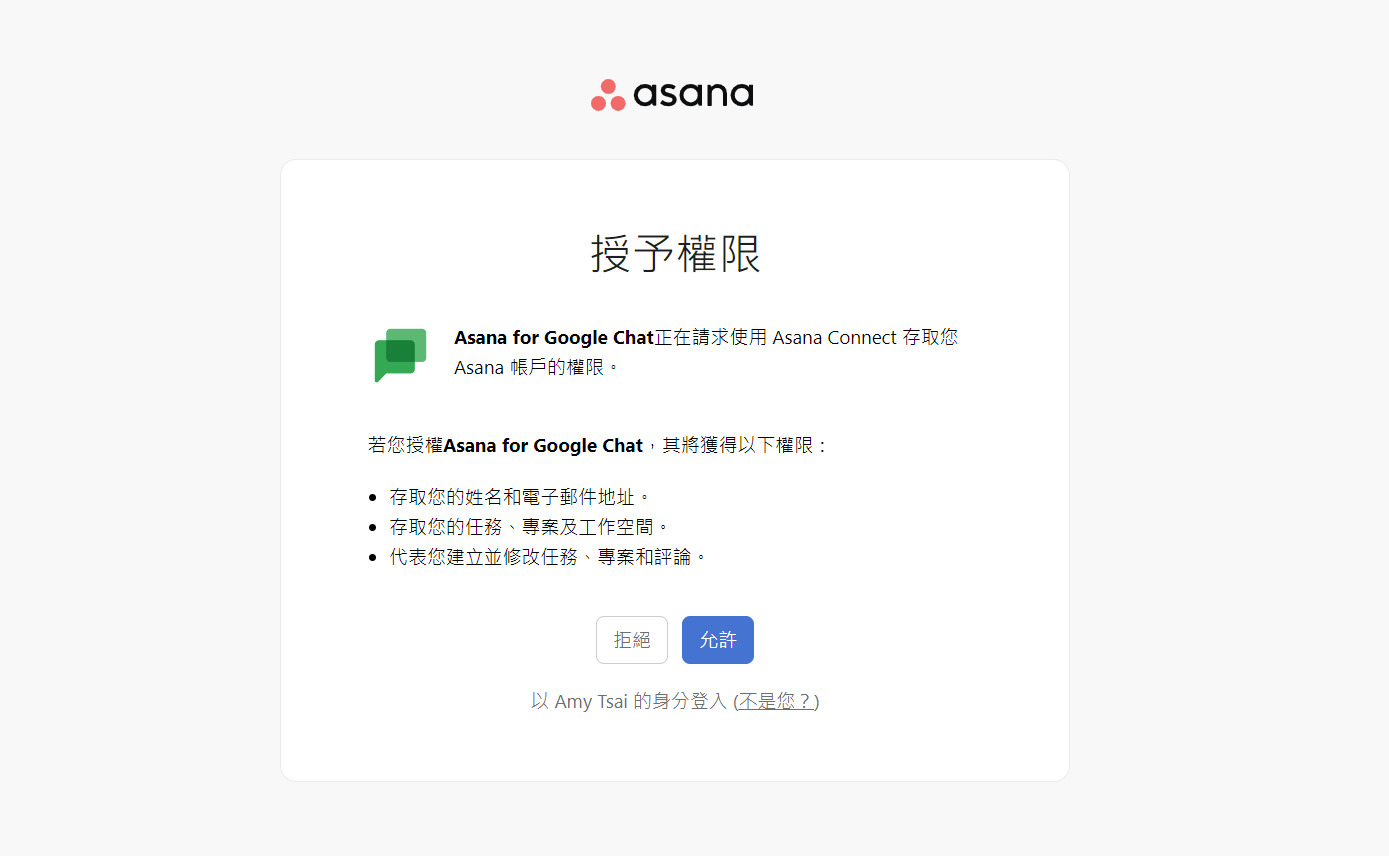Click the green Google Chat app icon
Image resolution: width=1389 pixels, height=856 pixels.
pyautogui.click(x=401, y=355)
